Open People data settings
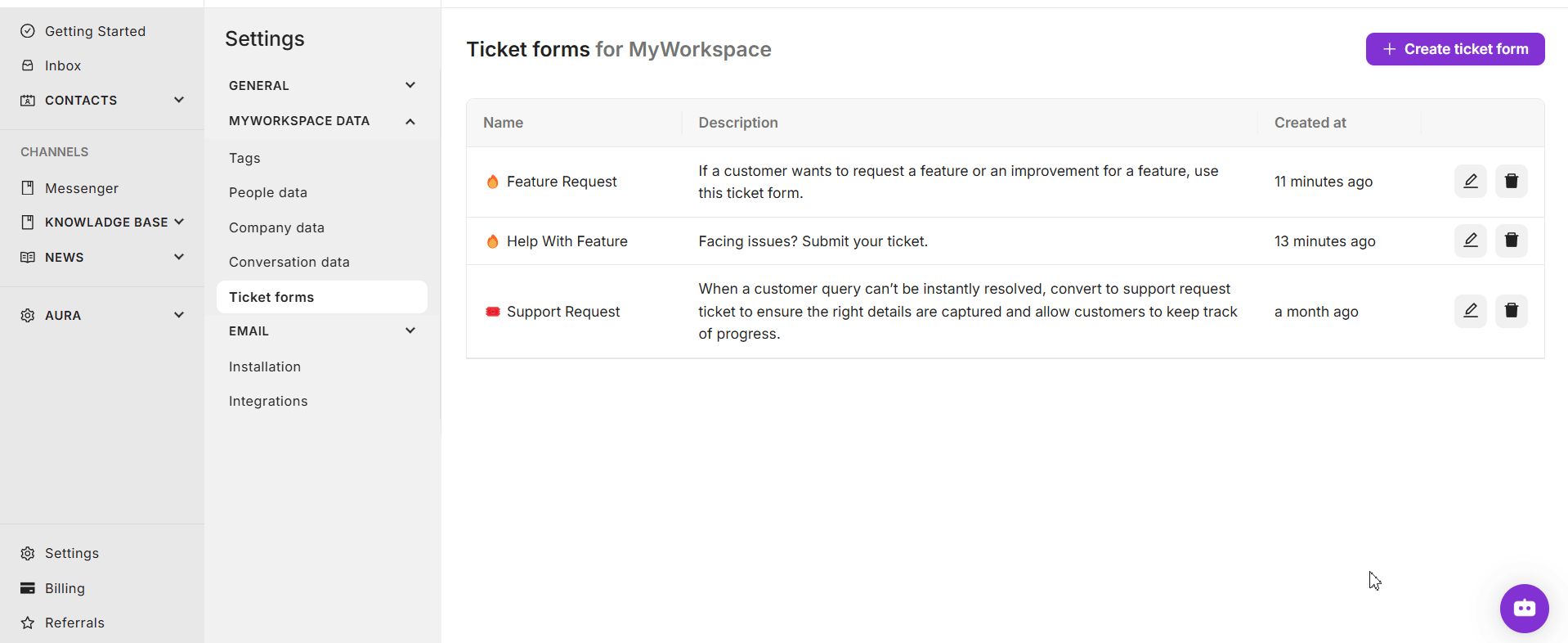This screenshot has height=643, width=1568. [x=268, y=192]
